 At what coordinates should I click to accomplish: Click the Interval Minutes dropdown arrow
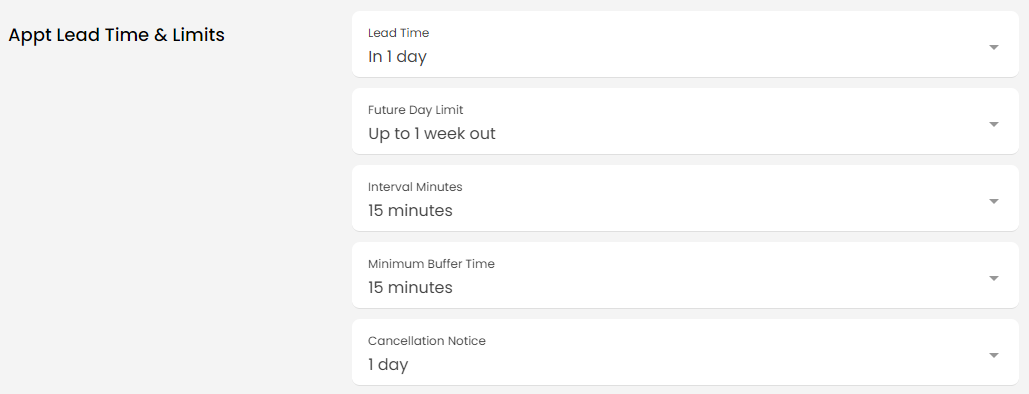[994, 201]
